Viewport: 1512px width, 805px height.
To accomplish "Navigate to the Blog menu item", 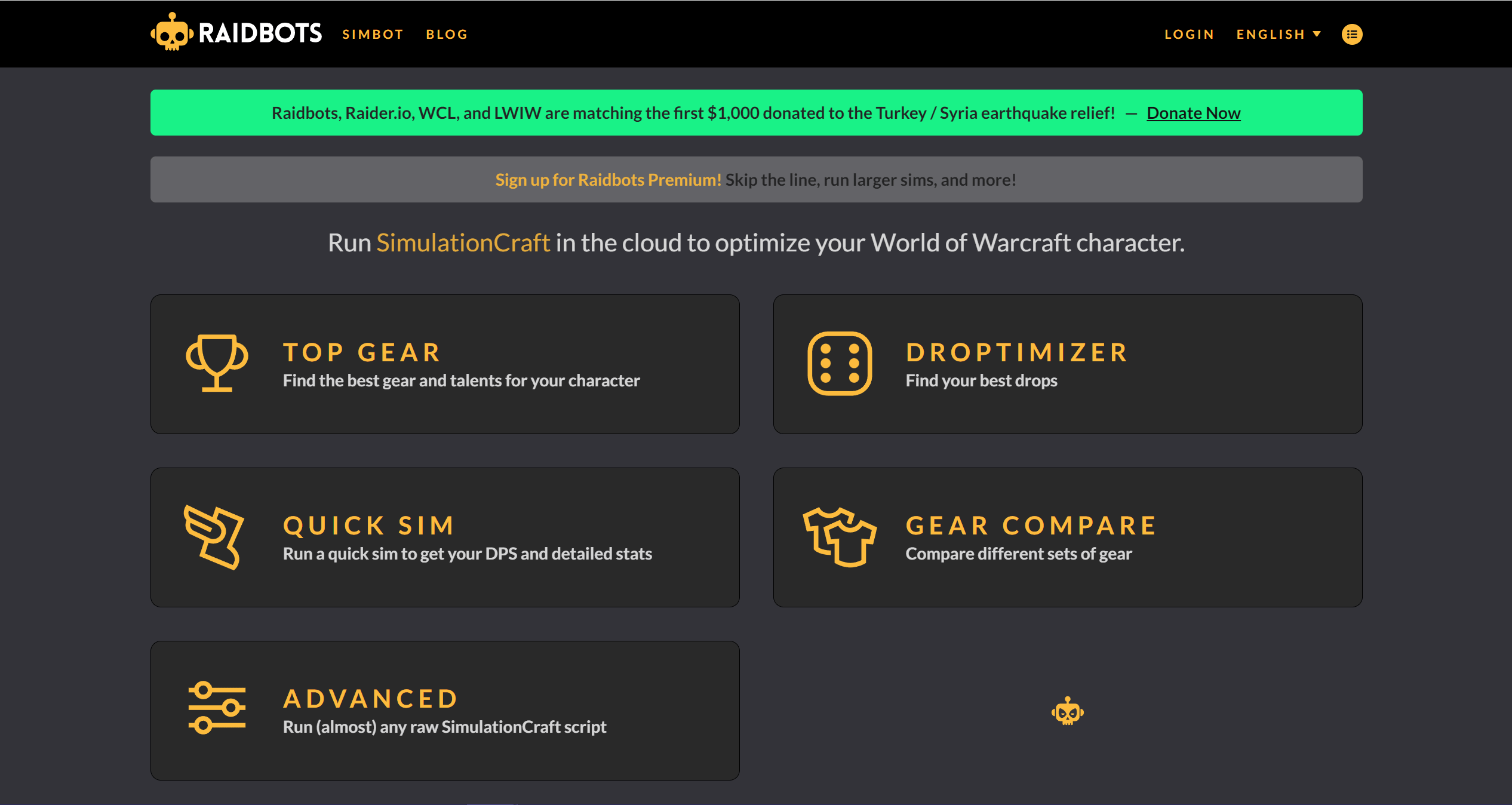I will pyautogui.click(x=448, y=34).
